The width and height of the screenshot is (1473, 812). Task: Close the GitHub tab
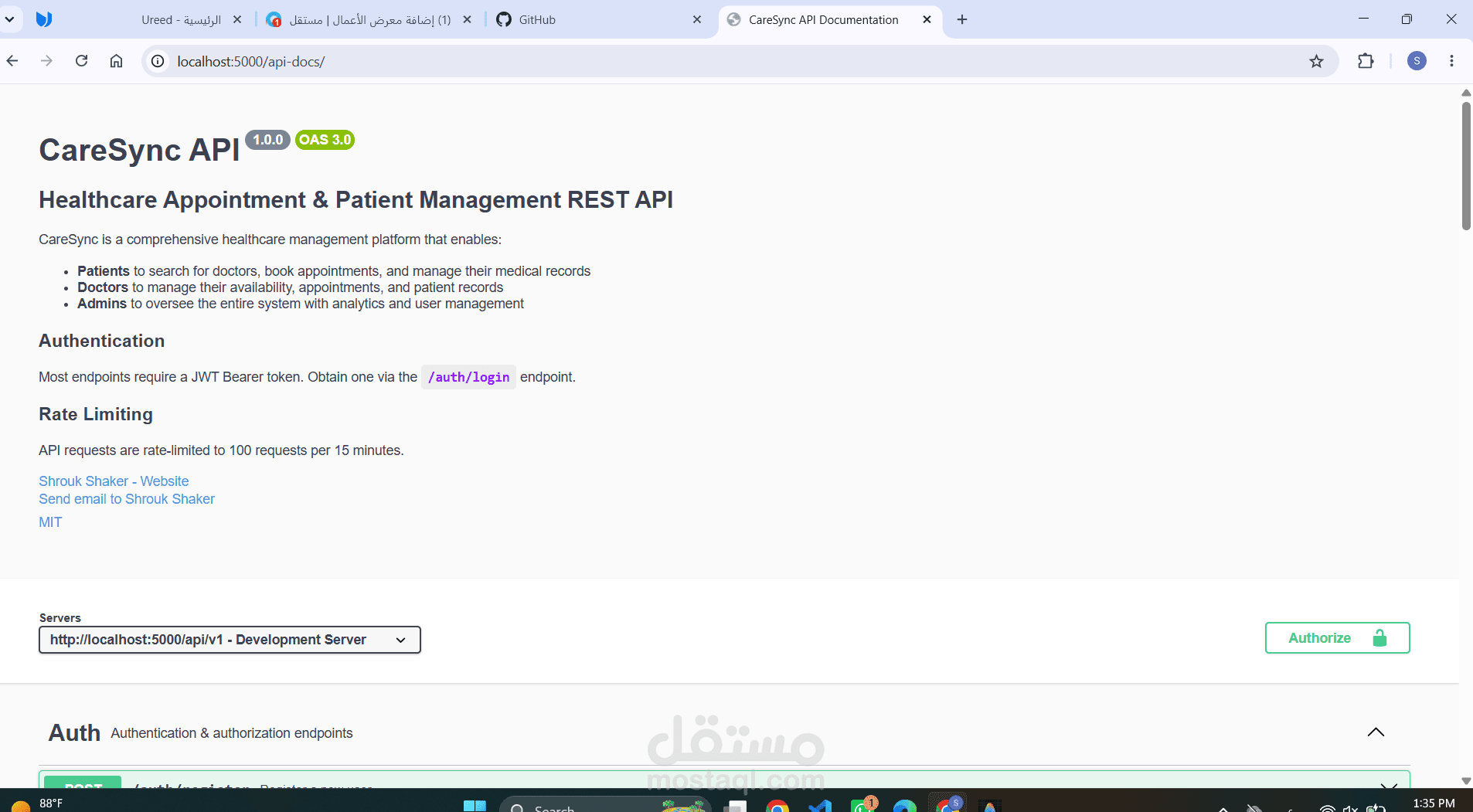[x=697, y=20]
